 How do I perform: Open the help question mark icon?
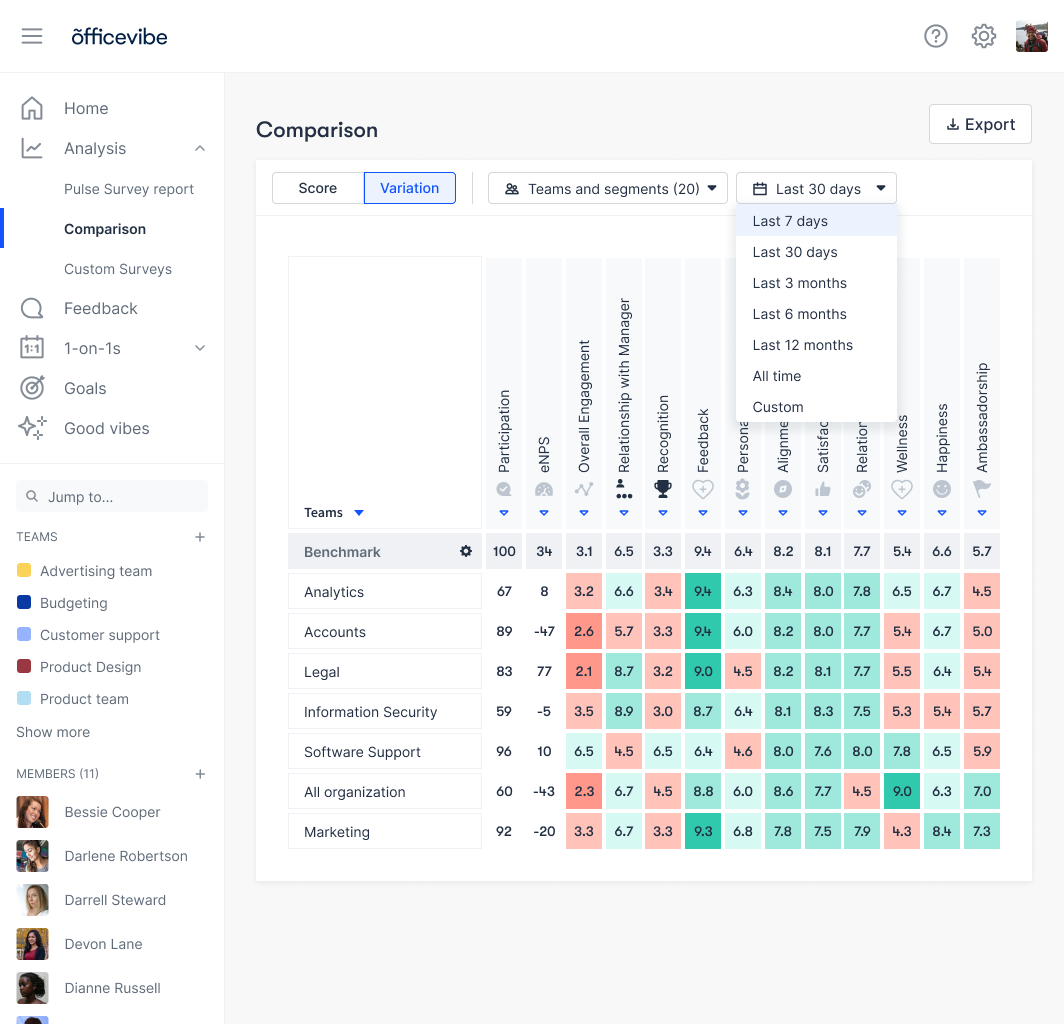[x=936, y=36]
